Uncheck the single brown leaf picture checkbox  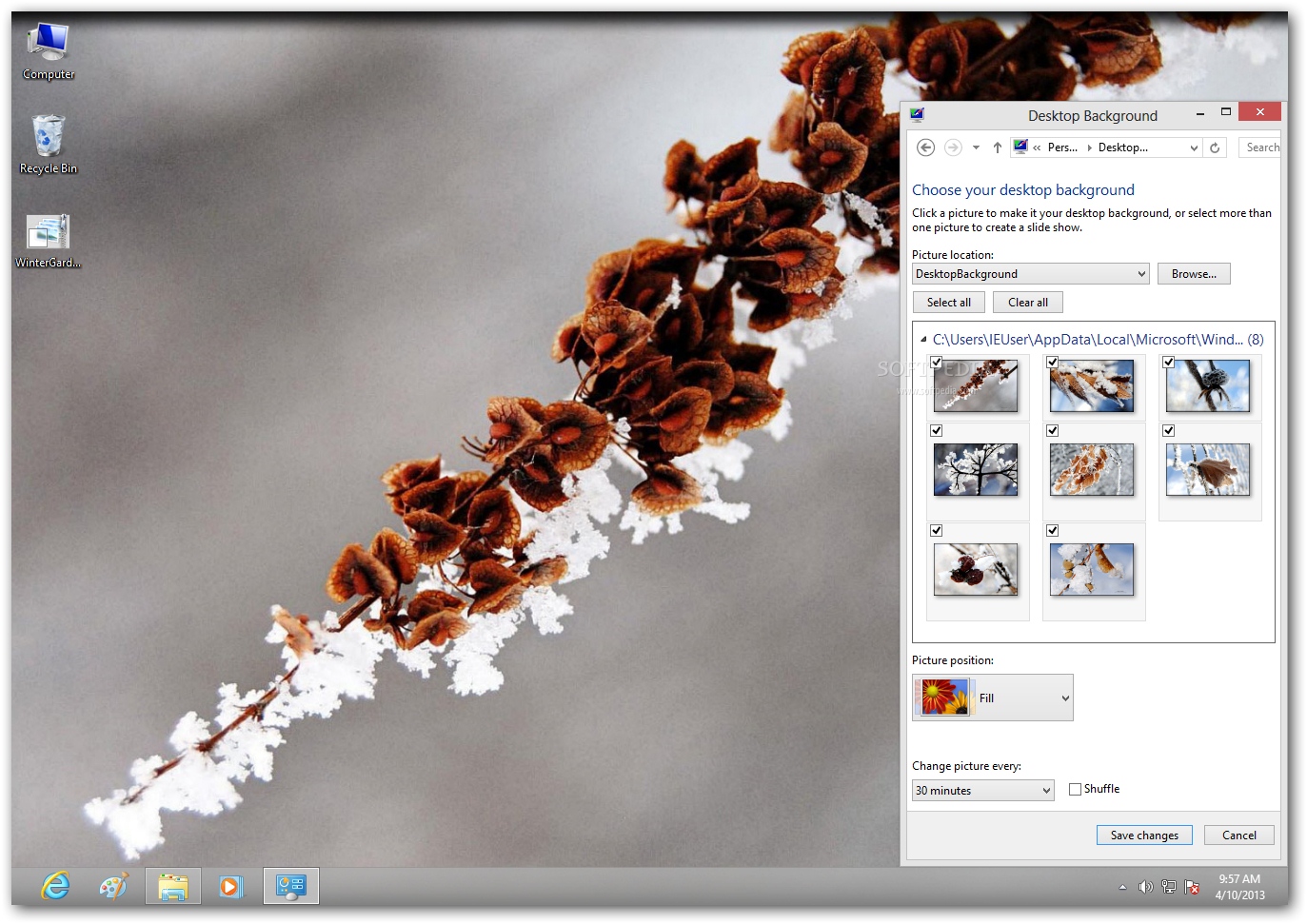1169,431
